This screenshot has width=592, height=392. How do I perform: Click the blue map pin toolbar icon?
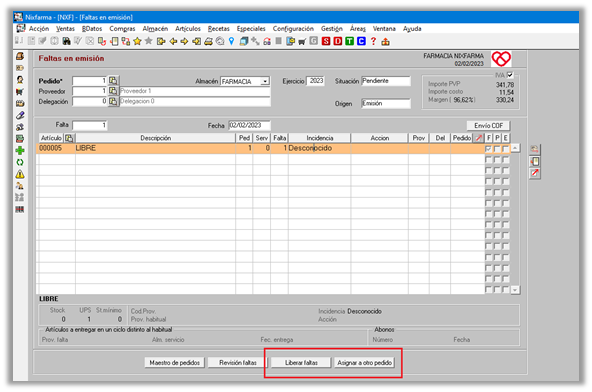click(231, 41)
